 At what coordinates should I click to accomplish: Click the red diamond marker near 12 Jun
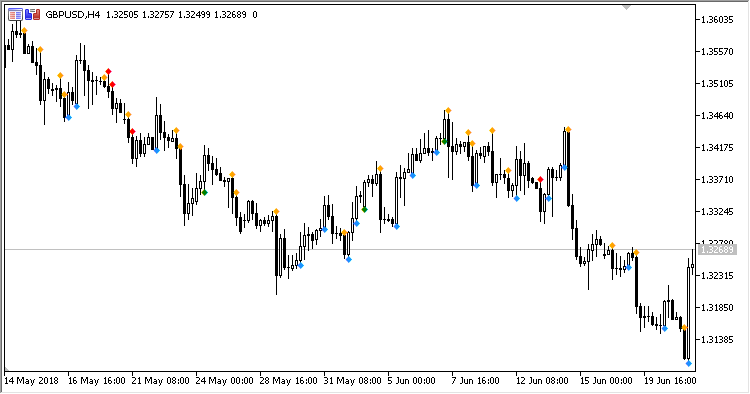540,180
